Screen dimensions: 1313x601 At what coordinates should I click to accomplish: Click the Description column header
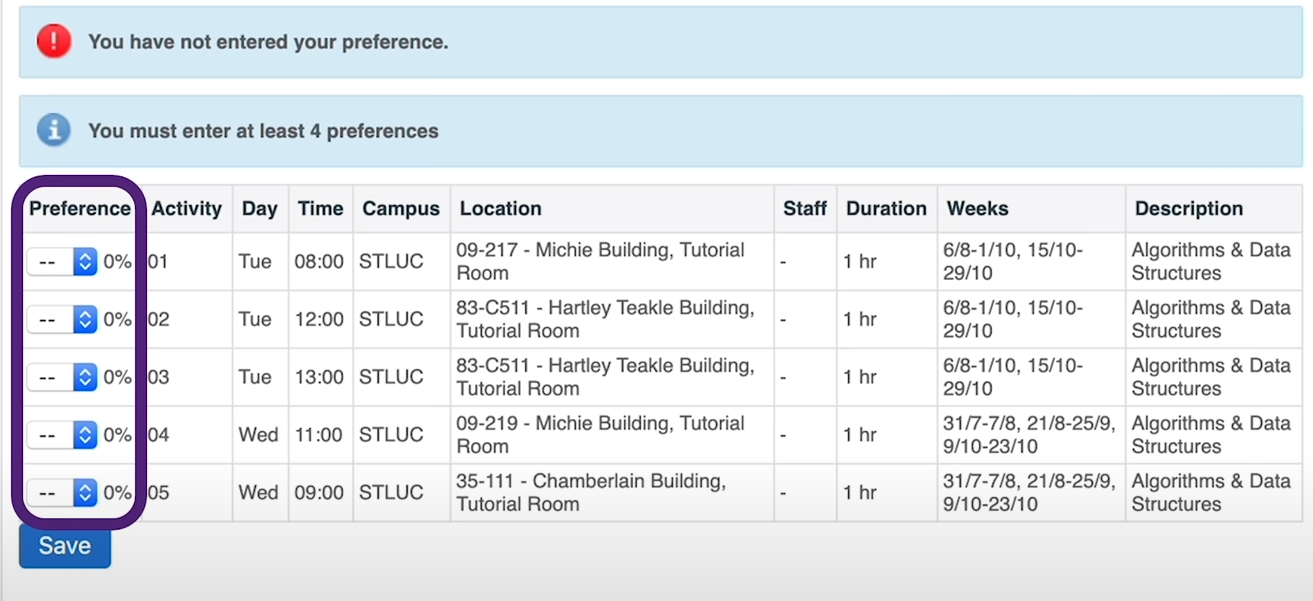click(1189, 209)
